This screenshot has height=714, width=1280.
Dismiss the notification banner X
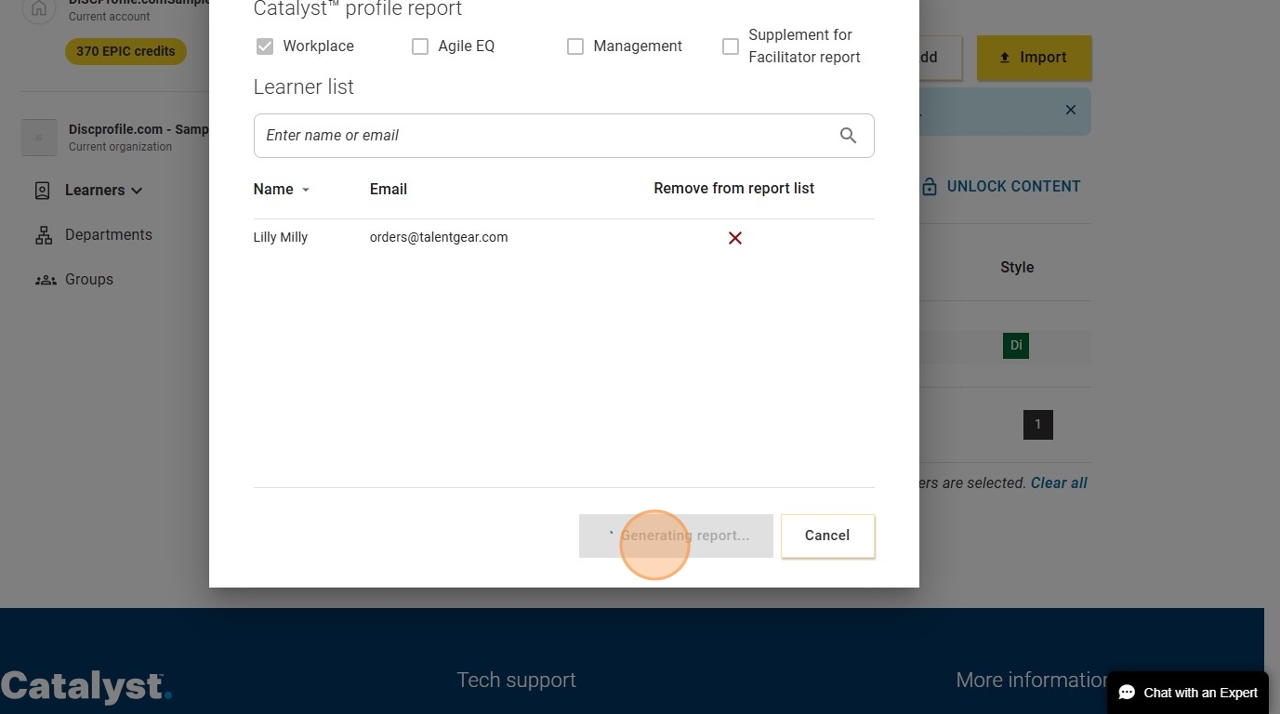click(1071, 110)
